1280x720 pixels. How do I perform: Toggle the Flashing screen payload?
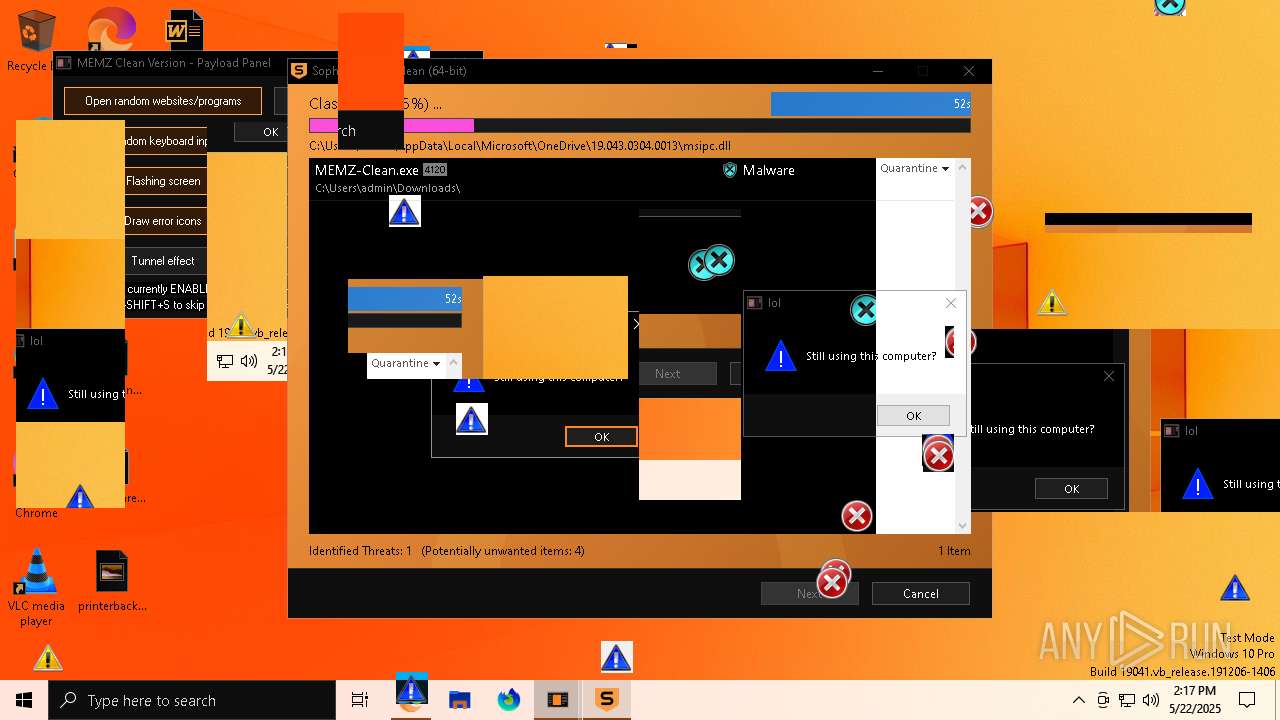(x=163, y=181)
